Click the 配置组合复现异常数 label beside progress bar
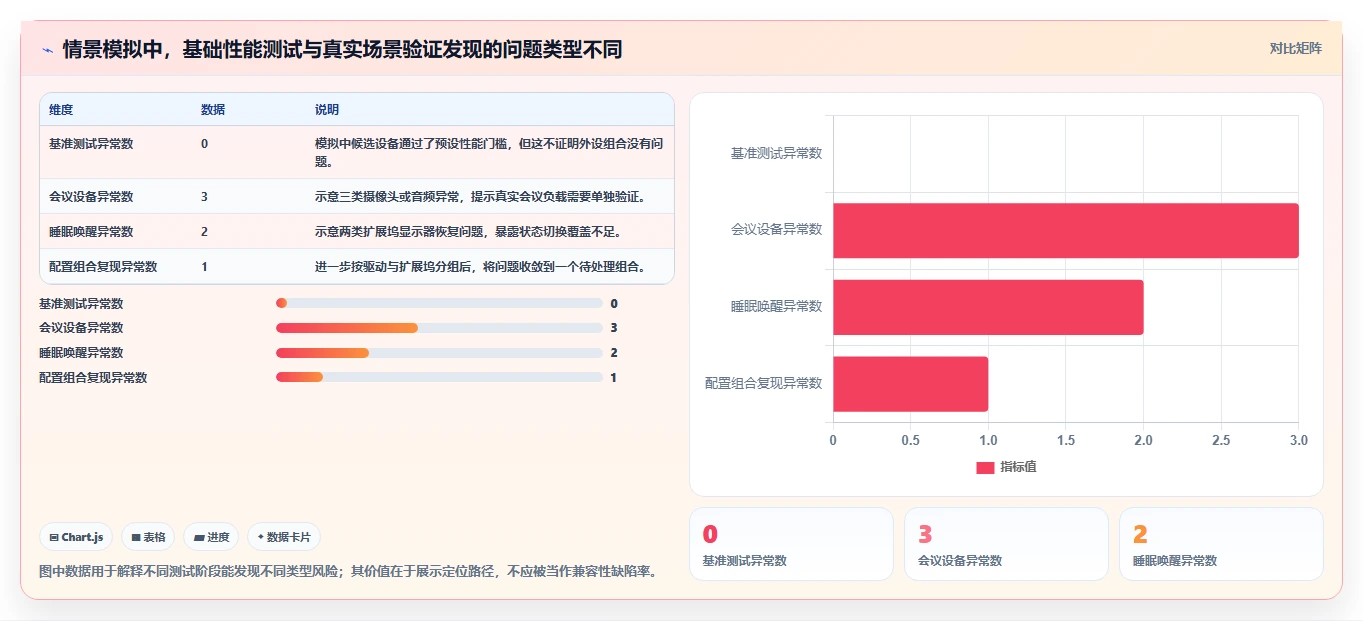 click(93, 377)
